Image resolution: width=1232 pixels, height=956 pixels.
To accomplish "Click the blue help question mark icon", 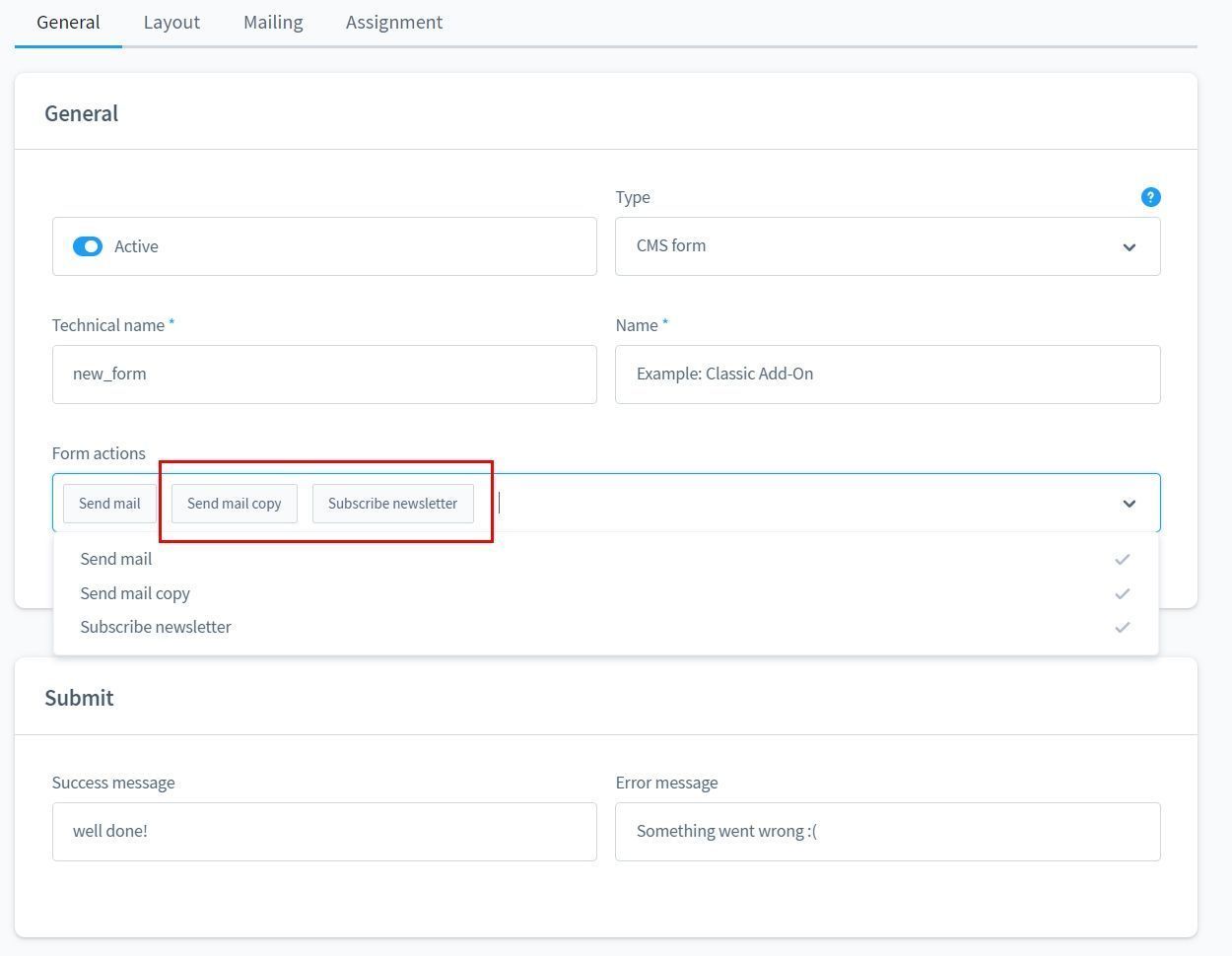I will point(1150,197).
